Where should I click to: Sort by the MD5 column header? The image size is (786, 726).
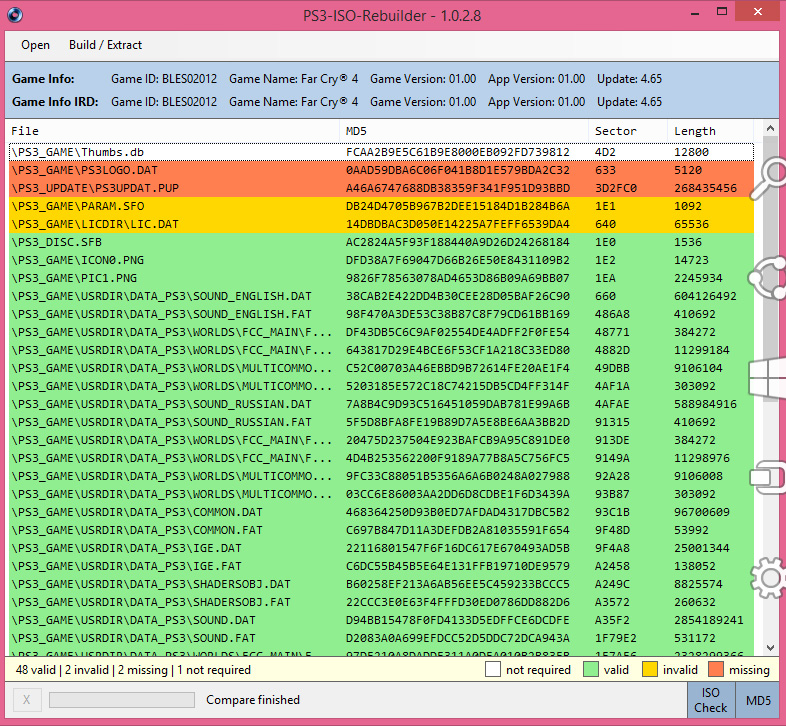(464, 131)
